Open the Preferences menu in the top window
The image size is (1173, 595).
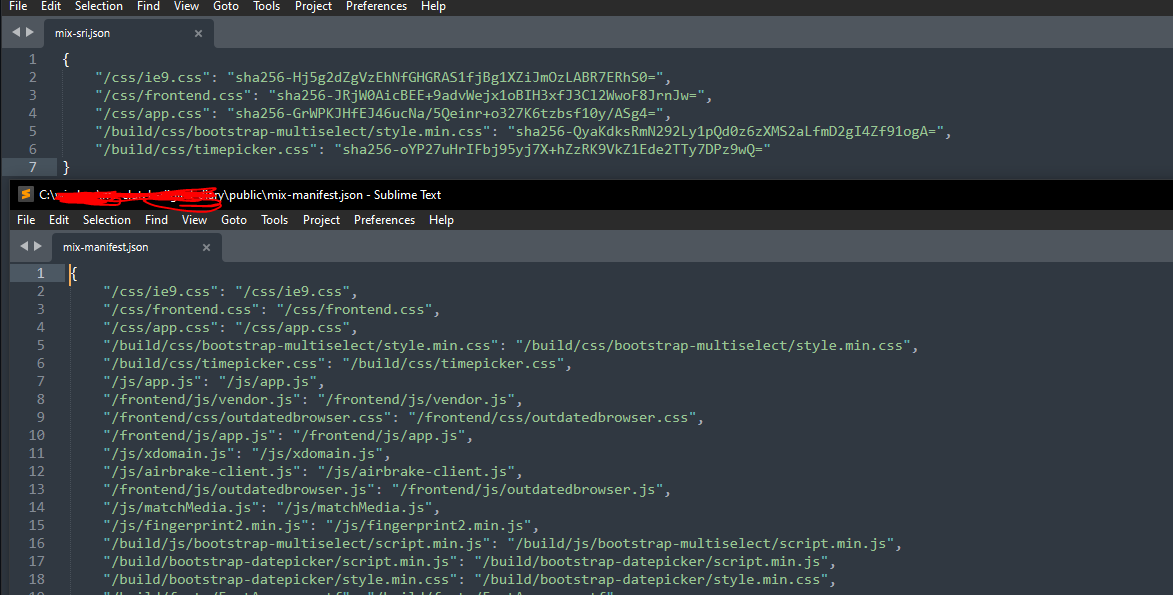(376, 7)
